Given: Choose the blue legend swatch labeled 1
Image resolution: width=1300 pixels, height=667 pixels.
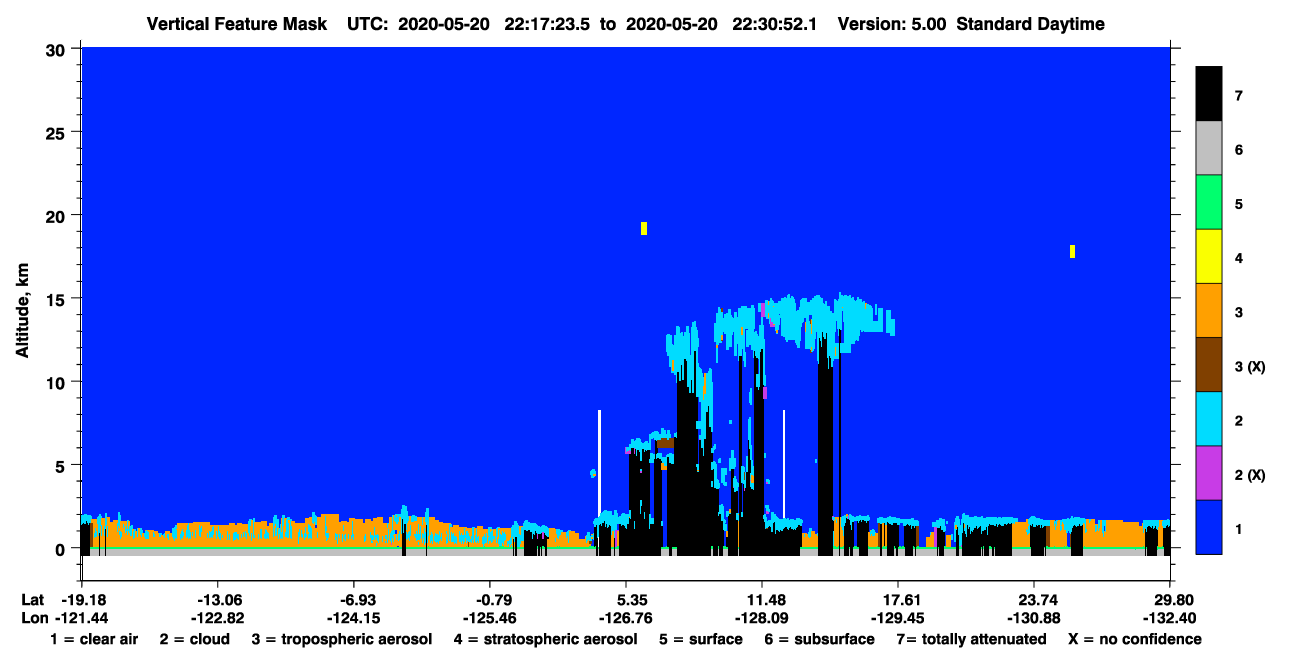Looking at the screenshot, I should pos(1209,527).
